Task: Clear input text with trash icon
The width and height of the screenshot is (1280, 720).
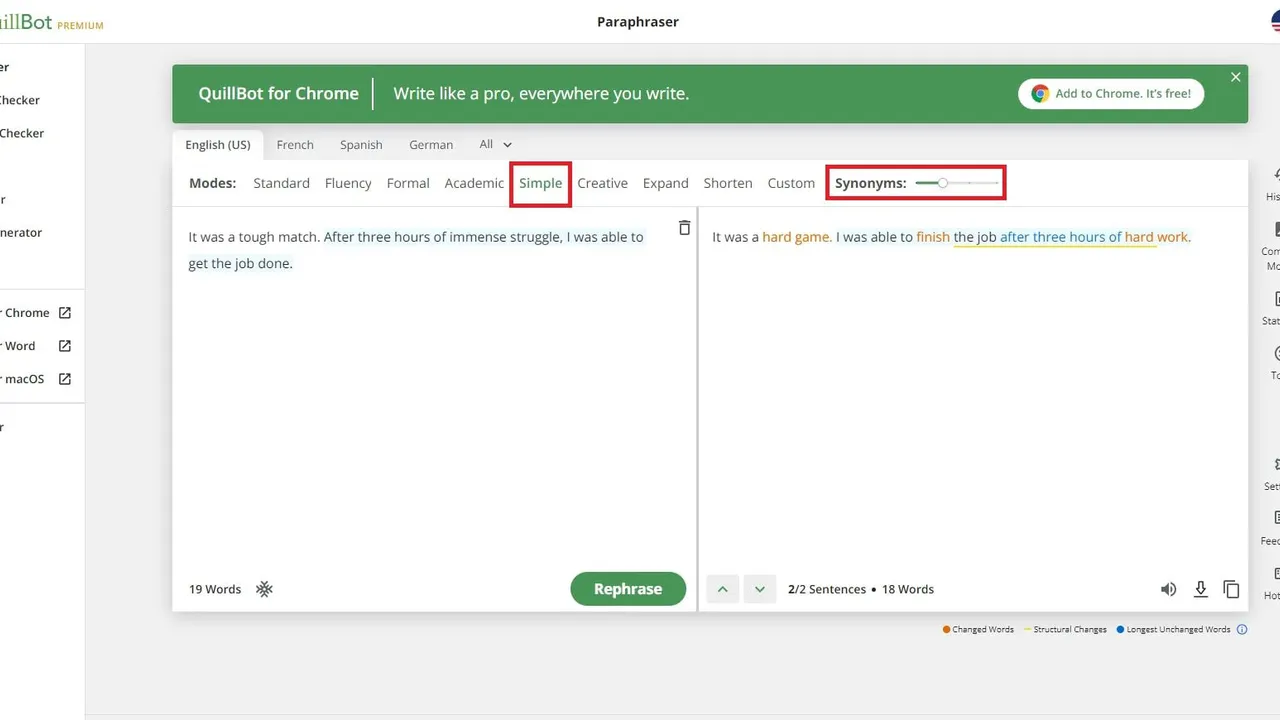Action: tap(684, 228)
